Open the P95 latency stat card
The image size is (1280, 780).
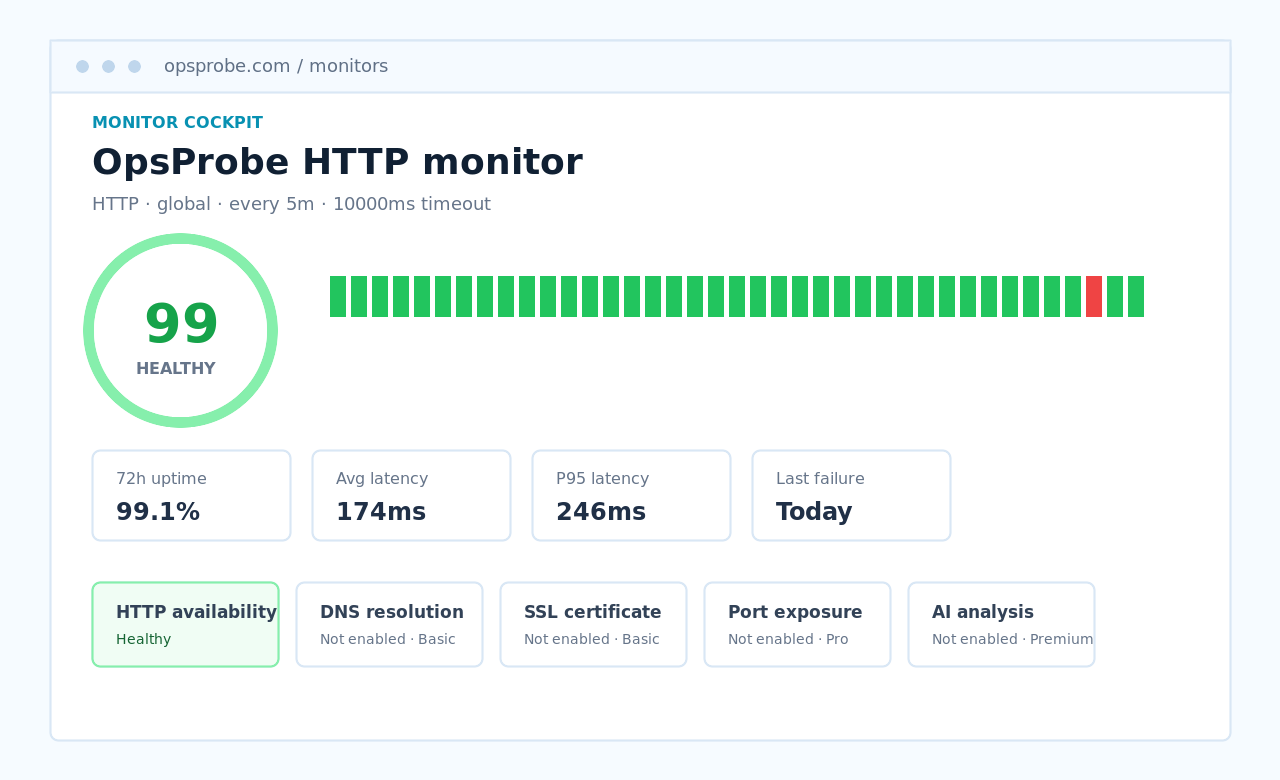tap(631, 495)
